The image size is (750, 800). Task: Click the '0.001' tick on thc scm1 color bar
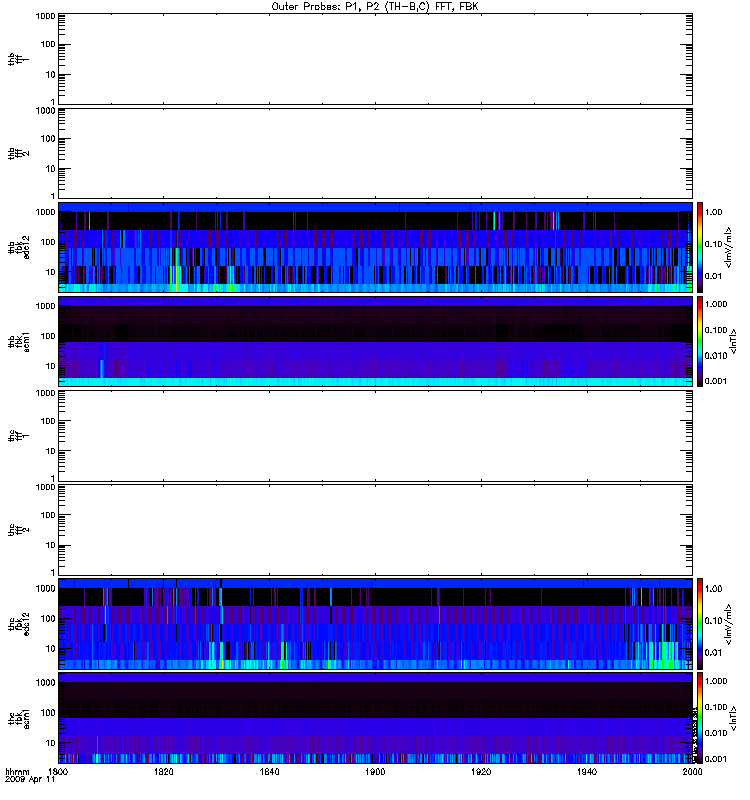coord(716,759)
